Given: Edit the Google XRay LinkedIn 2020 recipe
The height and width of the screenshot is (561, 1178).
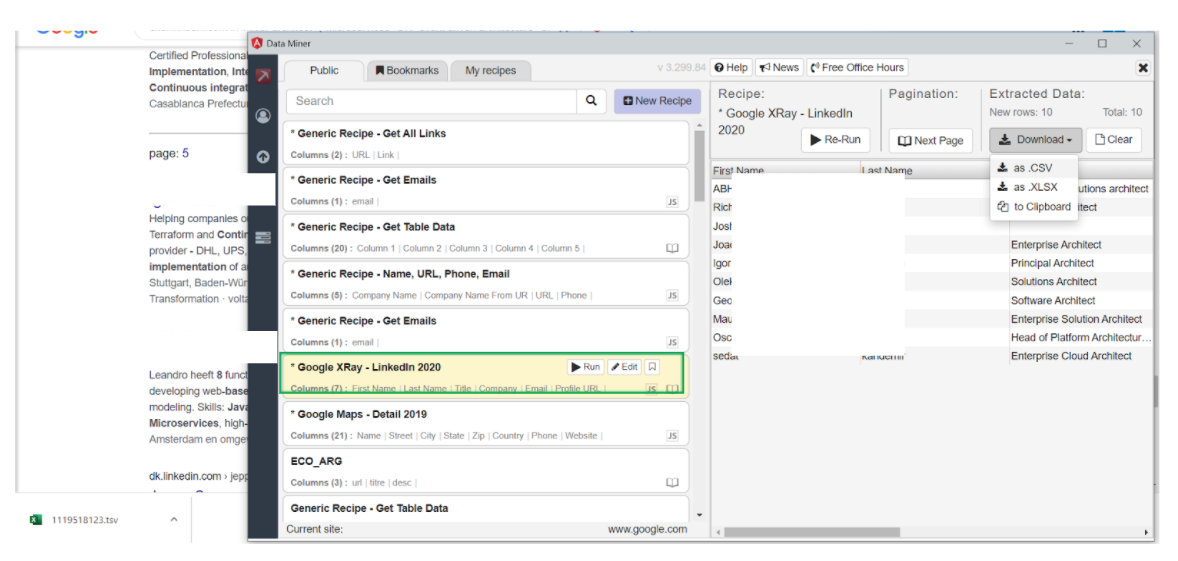Looking at the screenshot, I should tap(624, 367).
